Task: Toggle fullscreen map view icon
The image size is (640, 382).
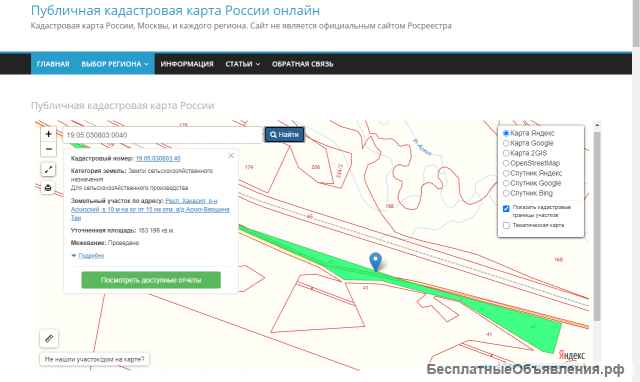Action: tap(48, 169)
